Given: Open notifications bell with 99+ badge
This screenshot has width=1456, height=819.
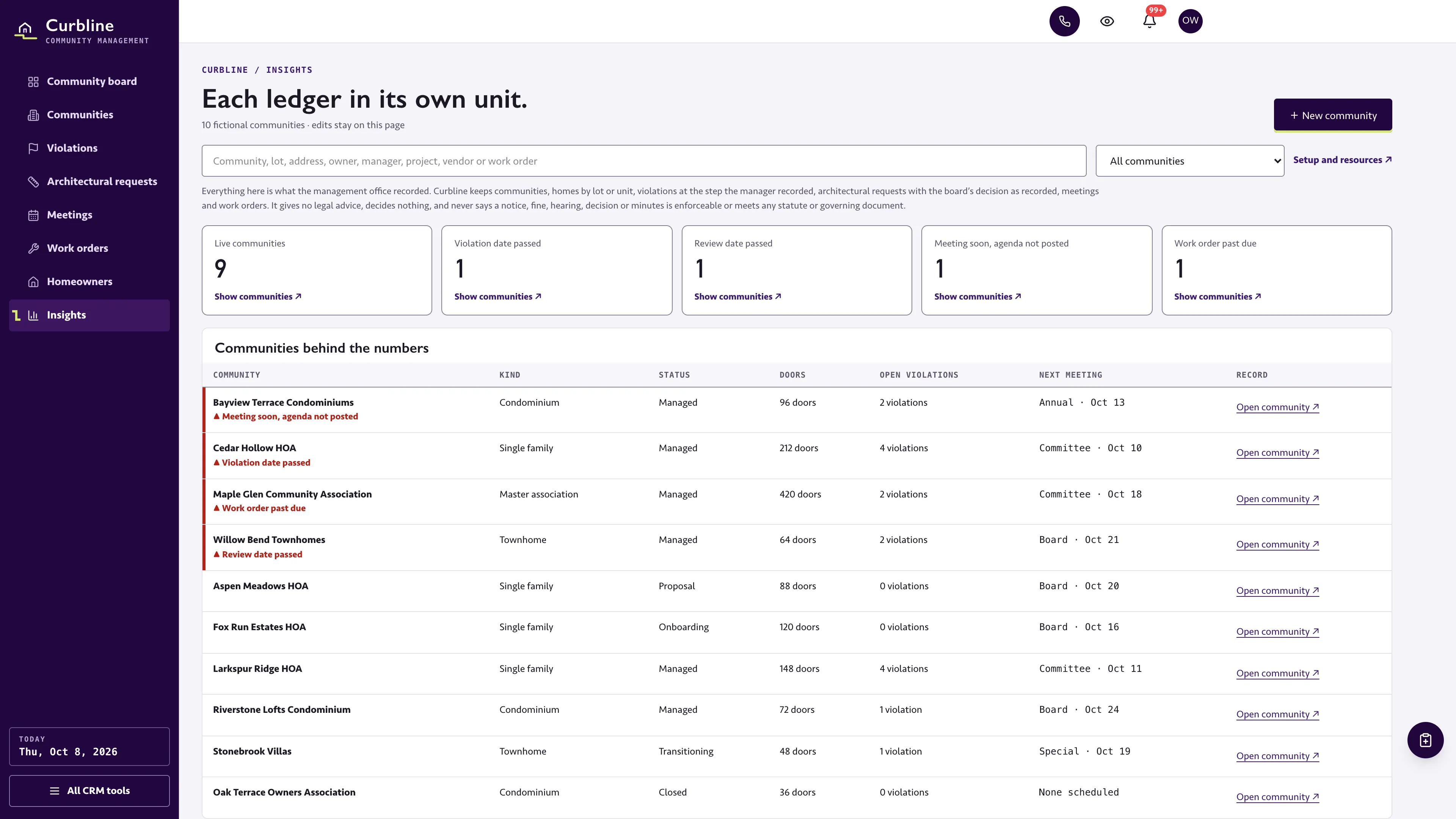Looking at the screenshot, I should coord(1149,21).
